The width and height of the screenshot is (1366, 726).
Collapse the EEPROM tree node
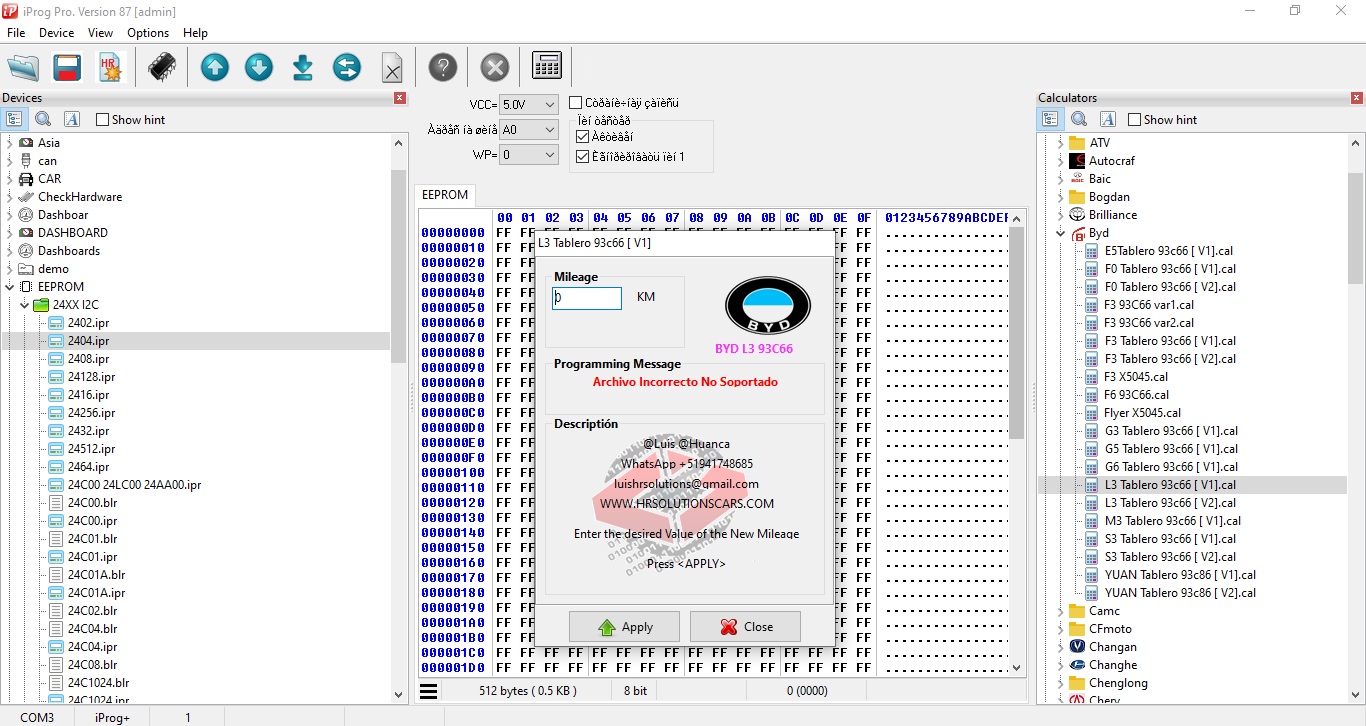click(x=10, y=287)
